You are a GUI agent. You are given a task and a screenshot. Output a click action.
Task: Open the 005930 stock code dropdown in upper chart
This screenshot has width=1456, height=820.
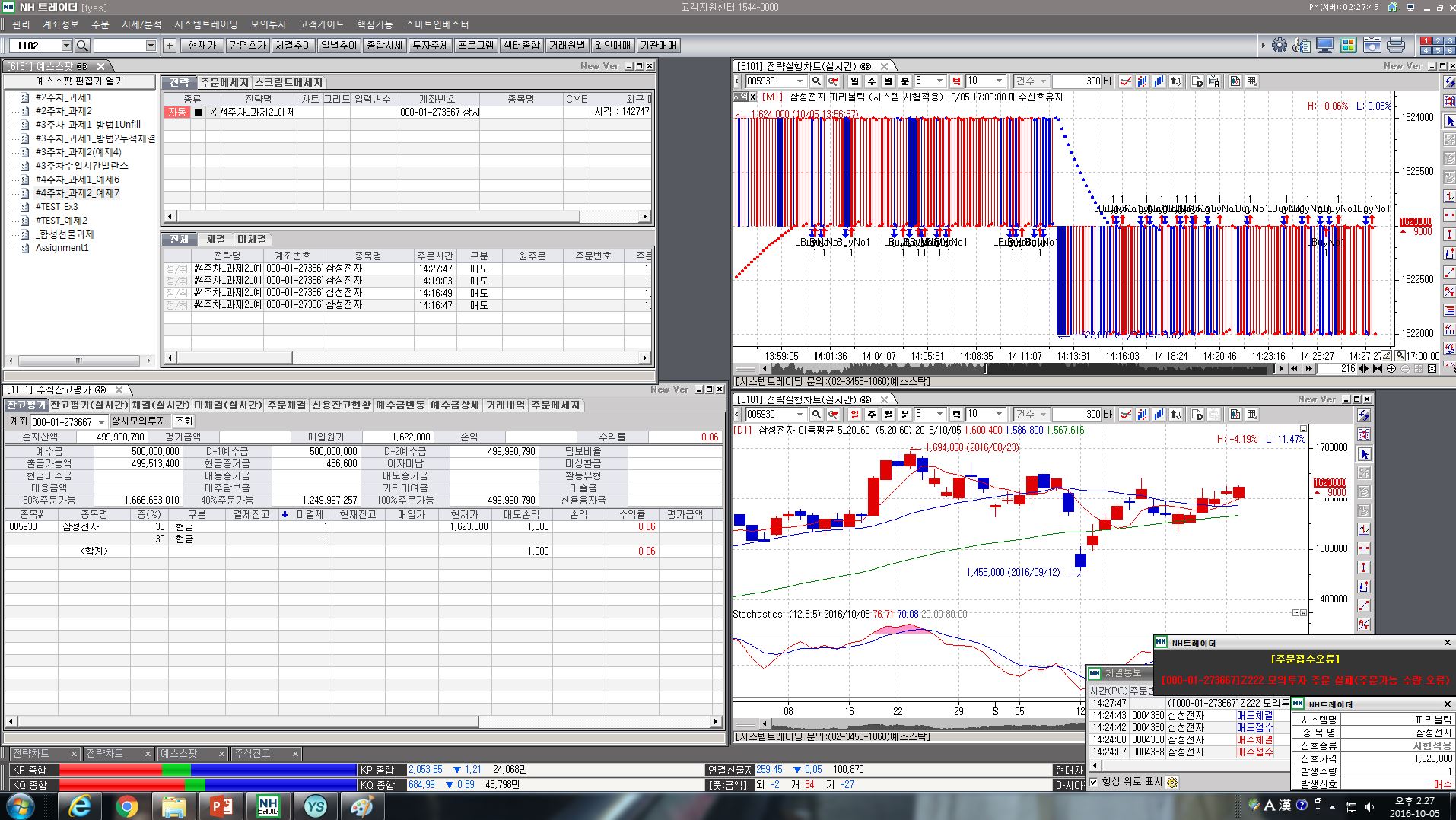coord(800,81)
